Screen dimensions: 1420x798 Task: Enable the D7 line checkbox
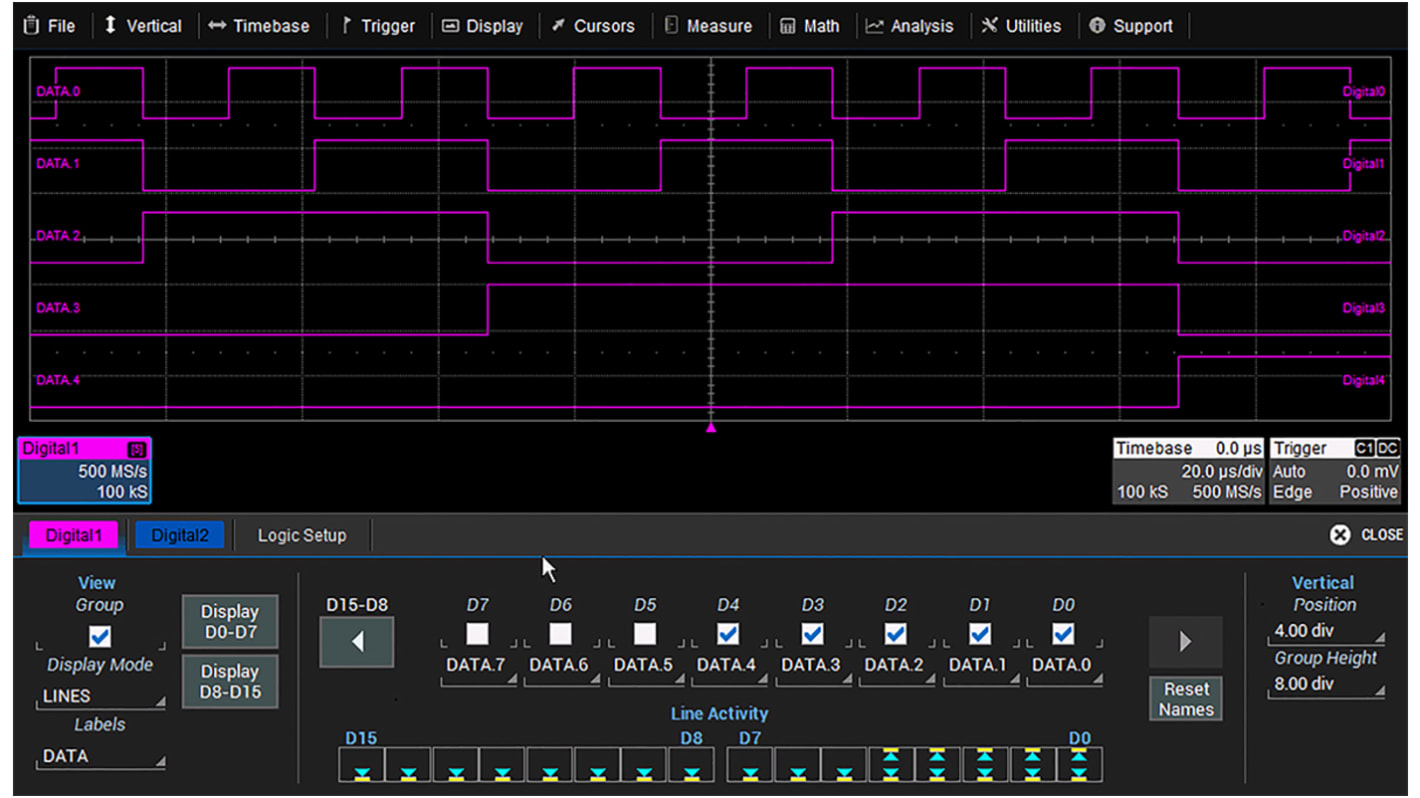477,634
